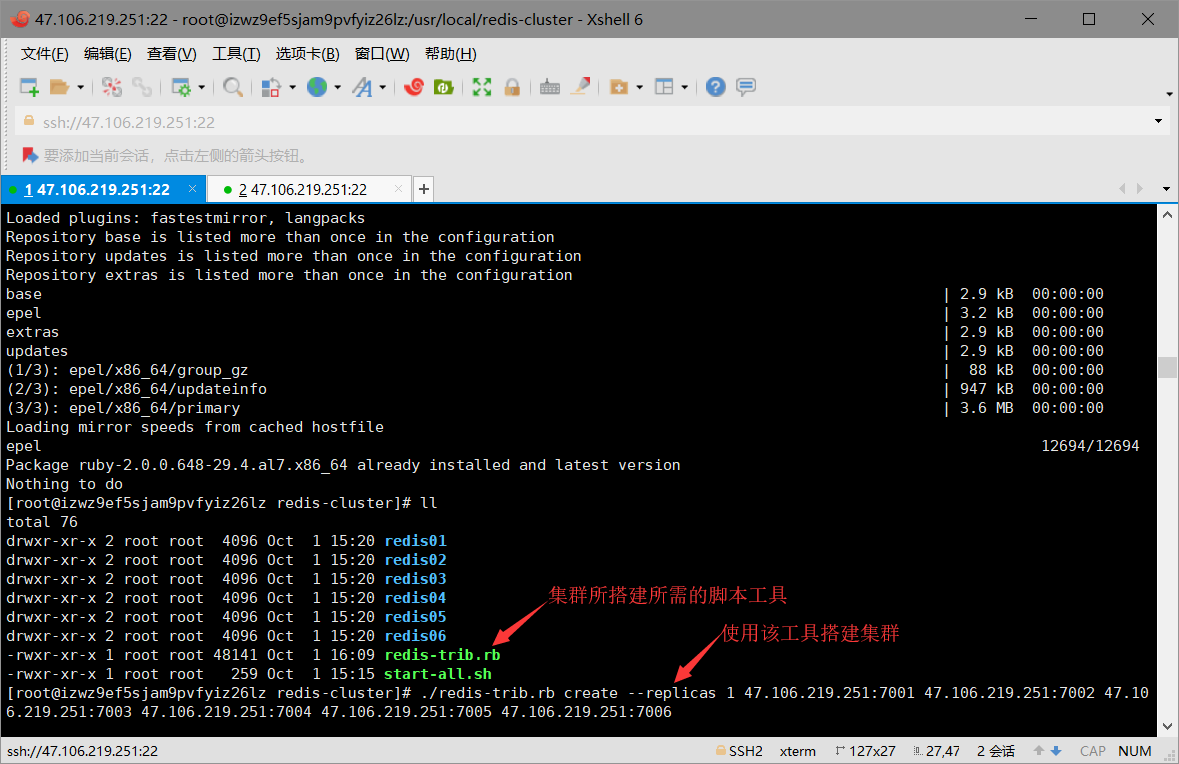
Task: Click the lock screen padlock icon
Action: tap(512, 87)
